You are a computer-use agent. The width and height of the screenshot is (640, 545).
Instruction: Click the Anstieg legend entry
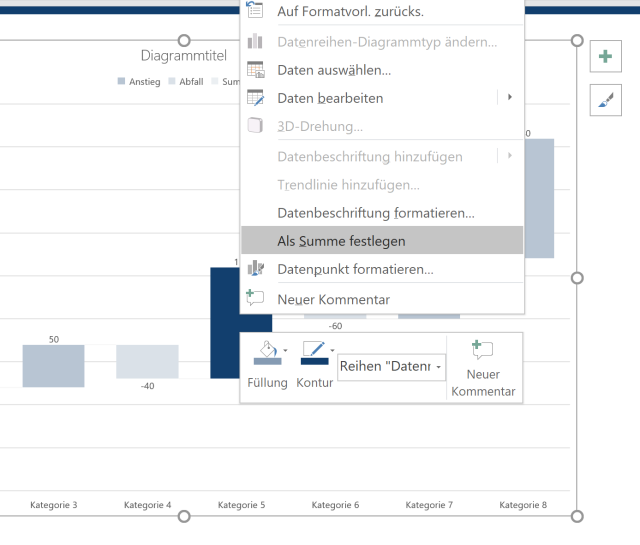click(139, 81)
